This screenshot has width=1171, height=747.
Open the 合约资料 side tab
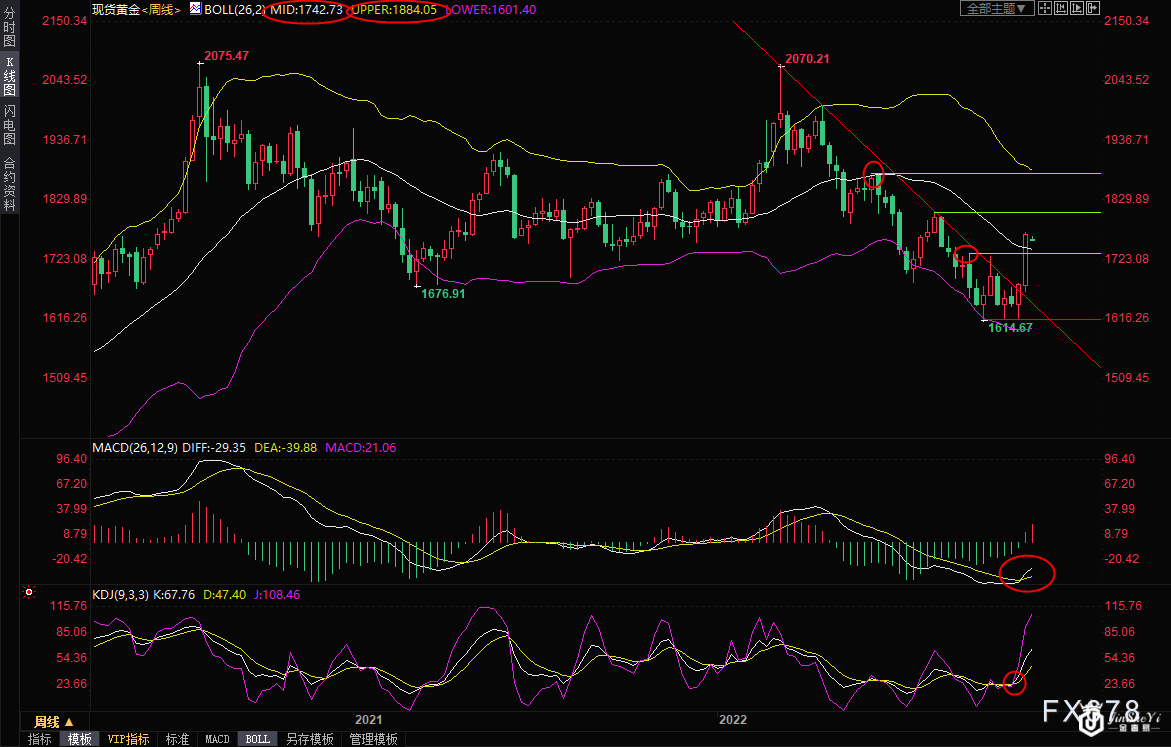tap(9, 184)
